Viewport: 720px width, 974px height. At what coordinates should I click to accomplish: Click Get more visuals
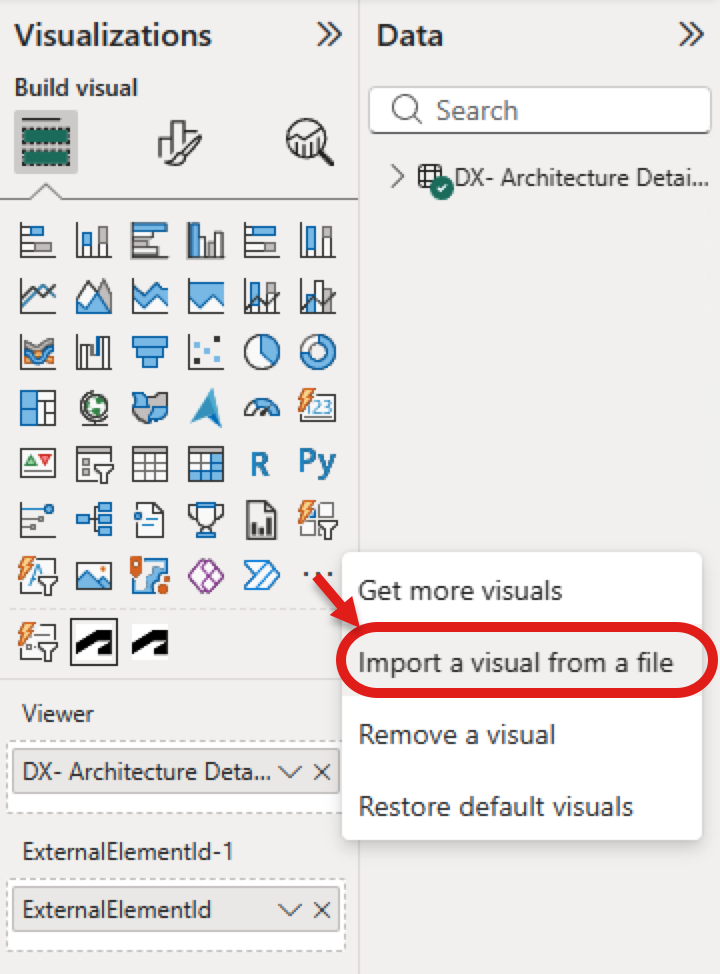click(x=460, y=591)
